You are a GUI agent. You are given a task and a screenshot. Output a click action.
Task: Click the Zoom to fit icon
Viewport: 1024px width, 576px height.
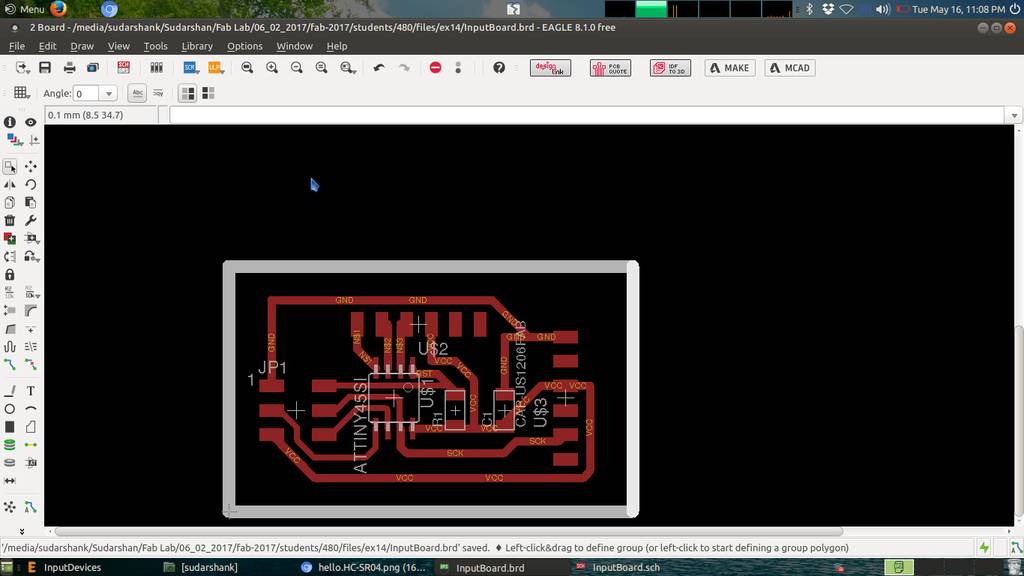coord(247,67)
